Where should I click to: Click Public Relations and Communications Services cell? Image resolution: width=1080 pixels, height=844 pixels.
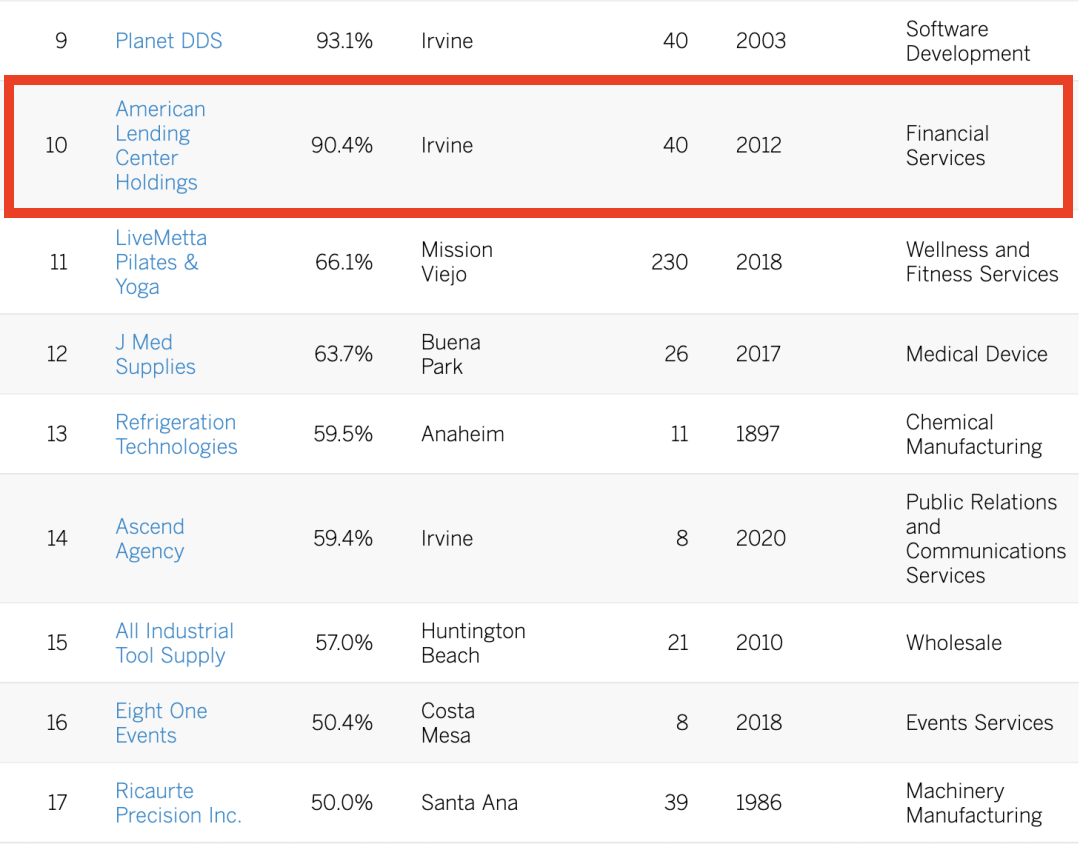point(985,539)
